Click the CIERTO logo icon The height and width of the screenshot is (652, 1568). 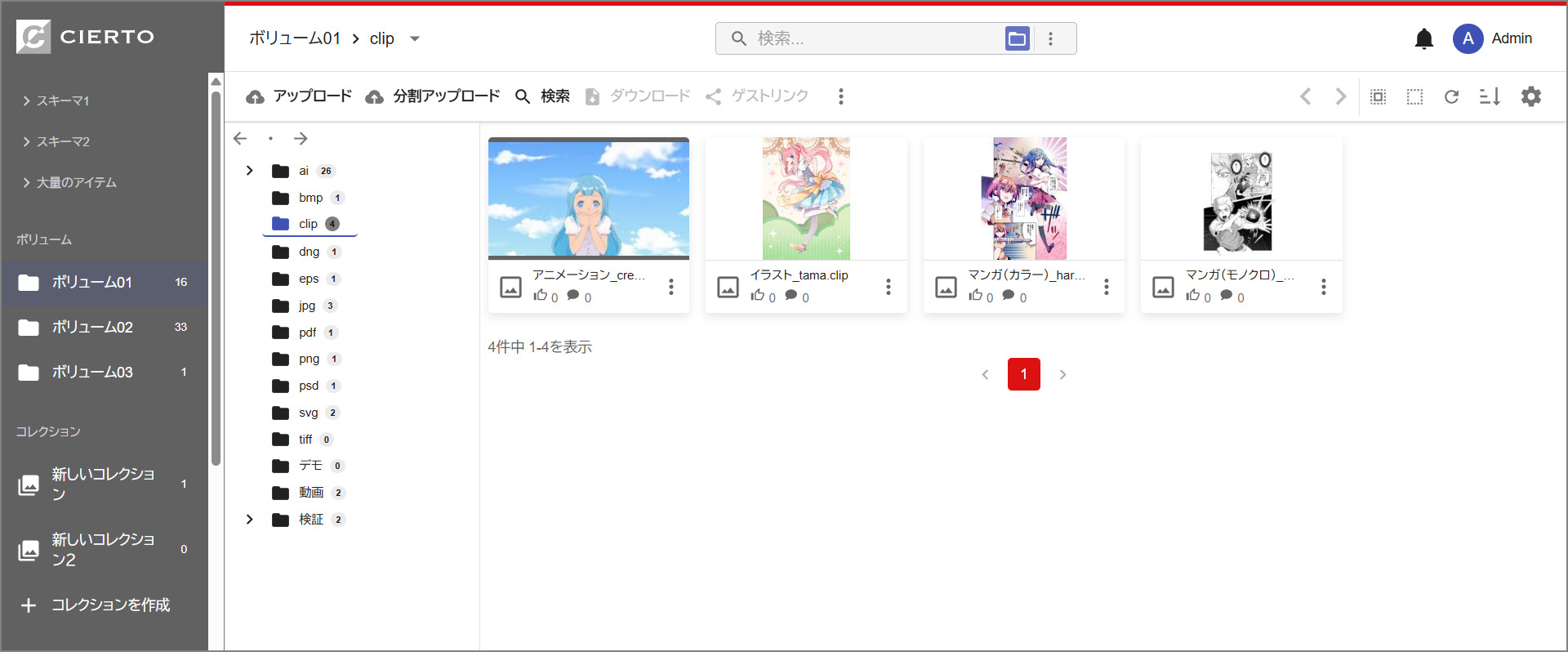[x=33, y=37]
